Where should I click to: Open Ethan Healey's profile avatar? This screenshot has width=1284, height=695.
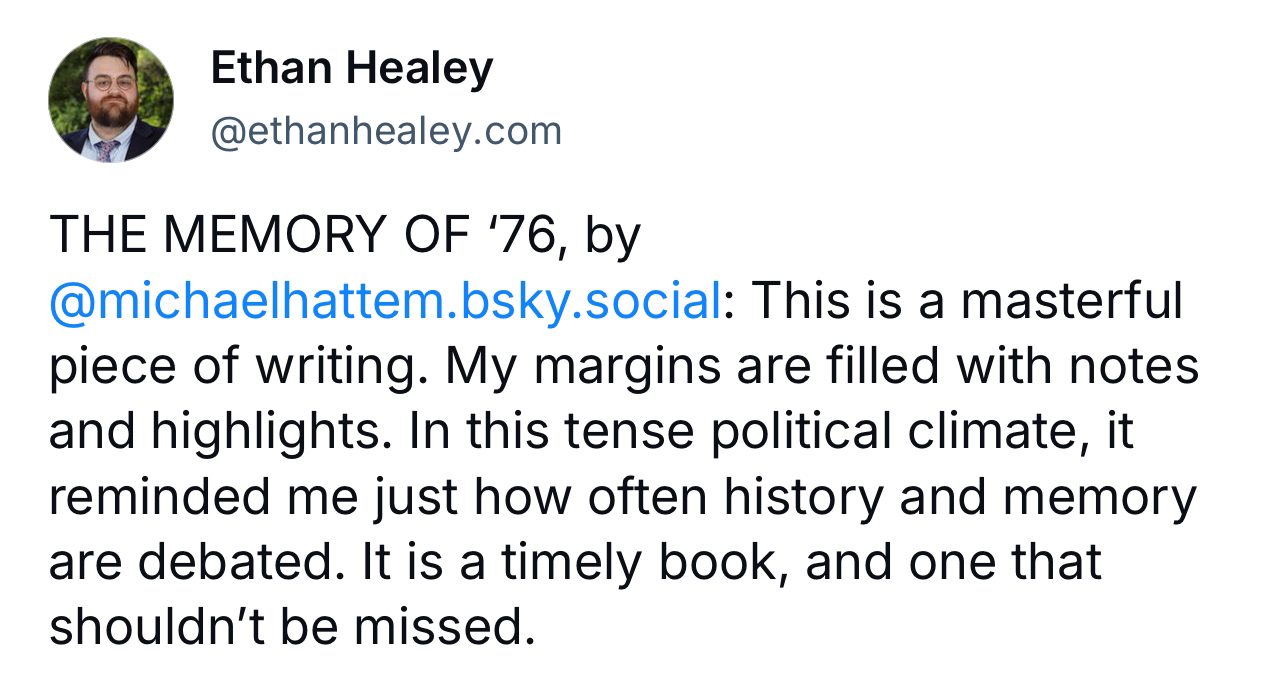click(110, 100)
